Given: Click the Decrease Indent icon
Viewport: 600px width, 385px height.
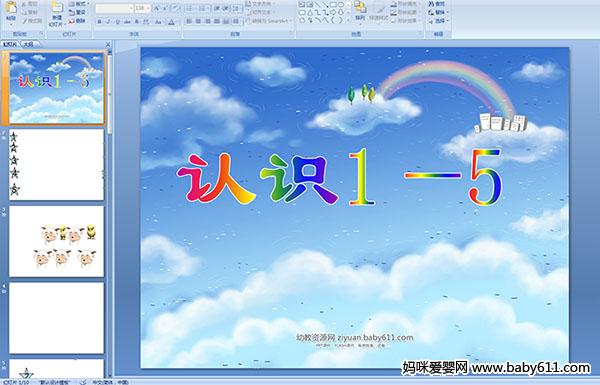Looking at the screenshot, I should [x=217, y=8].
